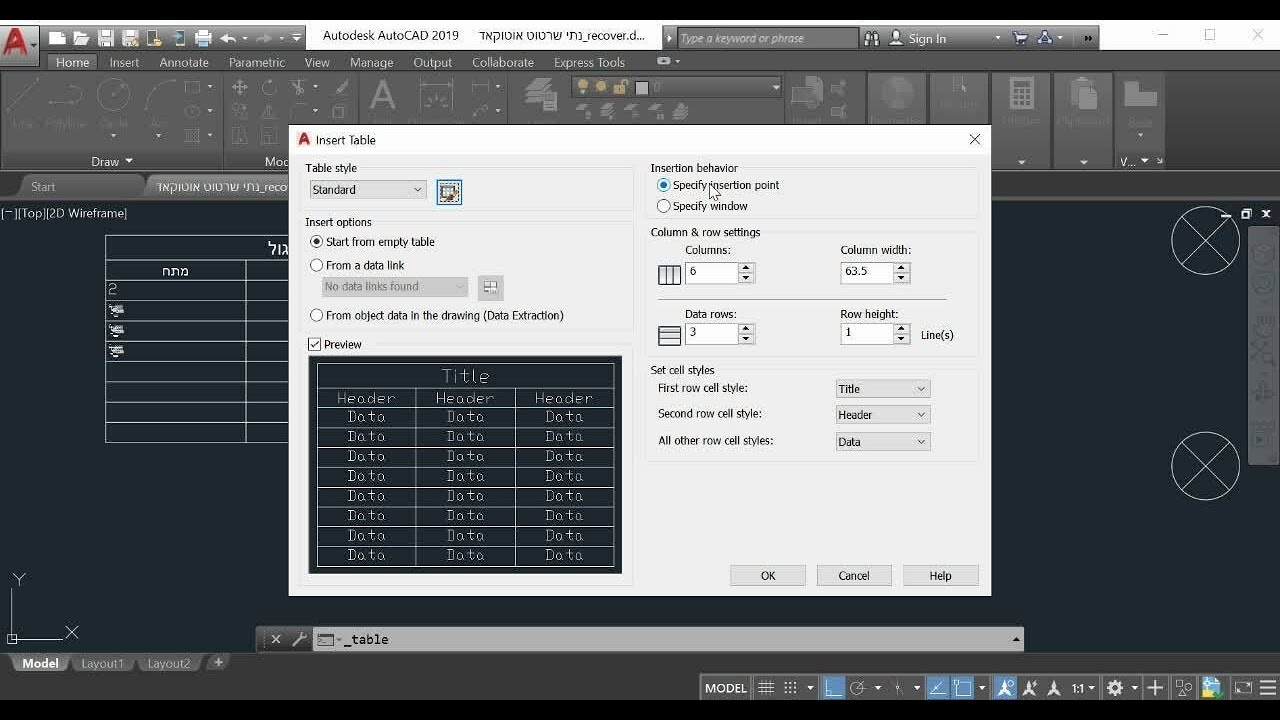The width and height of the screenshot is (1280, 720).
Task: Click the keyword search box
Action: 767,38
